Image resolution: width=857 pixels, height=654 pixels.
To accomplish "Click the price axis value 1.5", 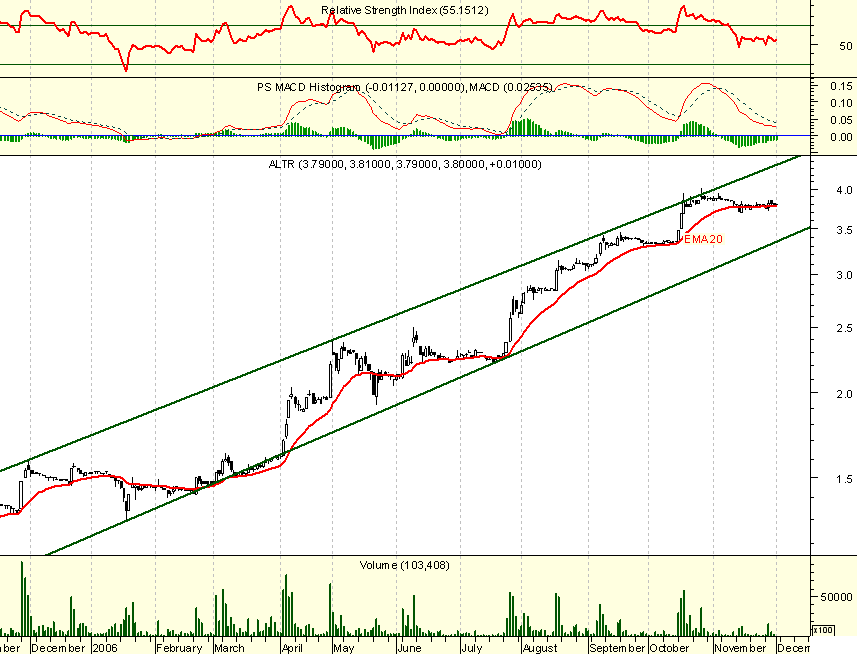I will tap(844, 479).
